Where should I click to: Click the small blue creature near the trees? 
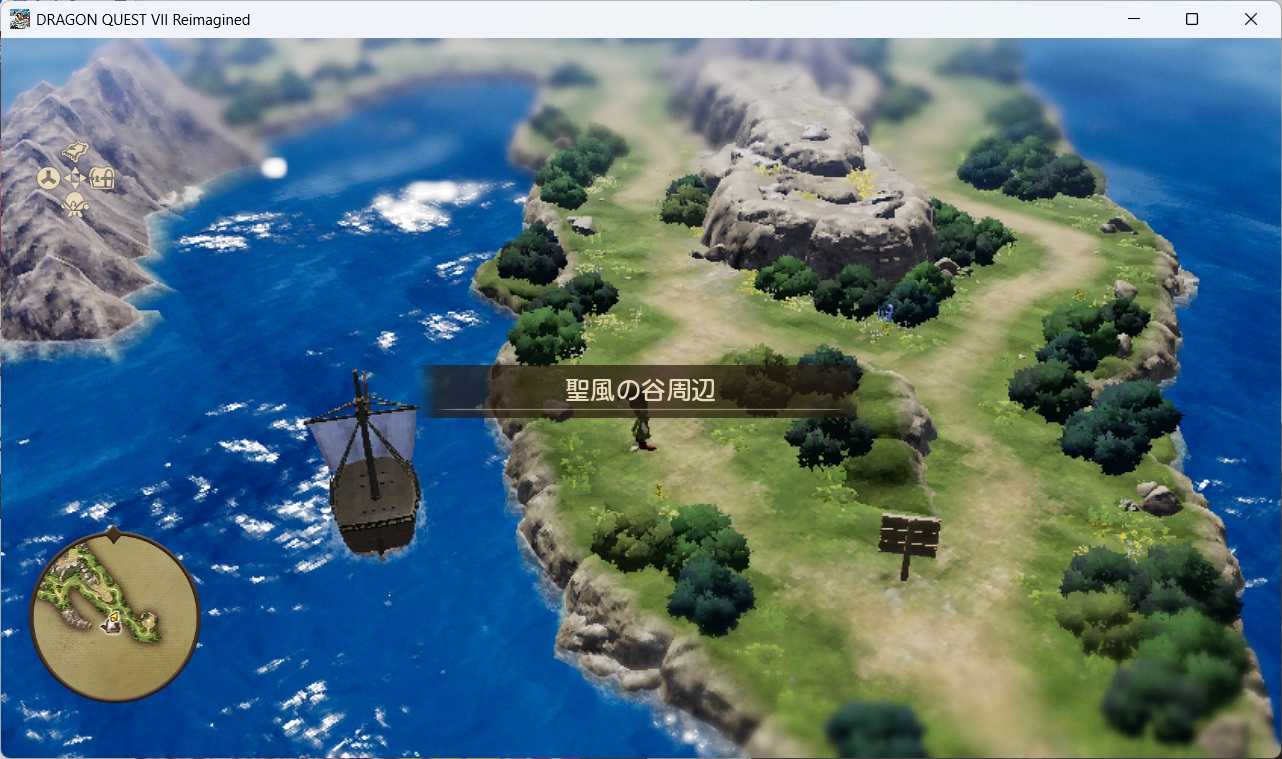[x=885, y=311]
